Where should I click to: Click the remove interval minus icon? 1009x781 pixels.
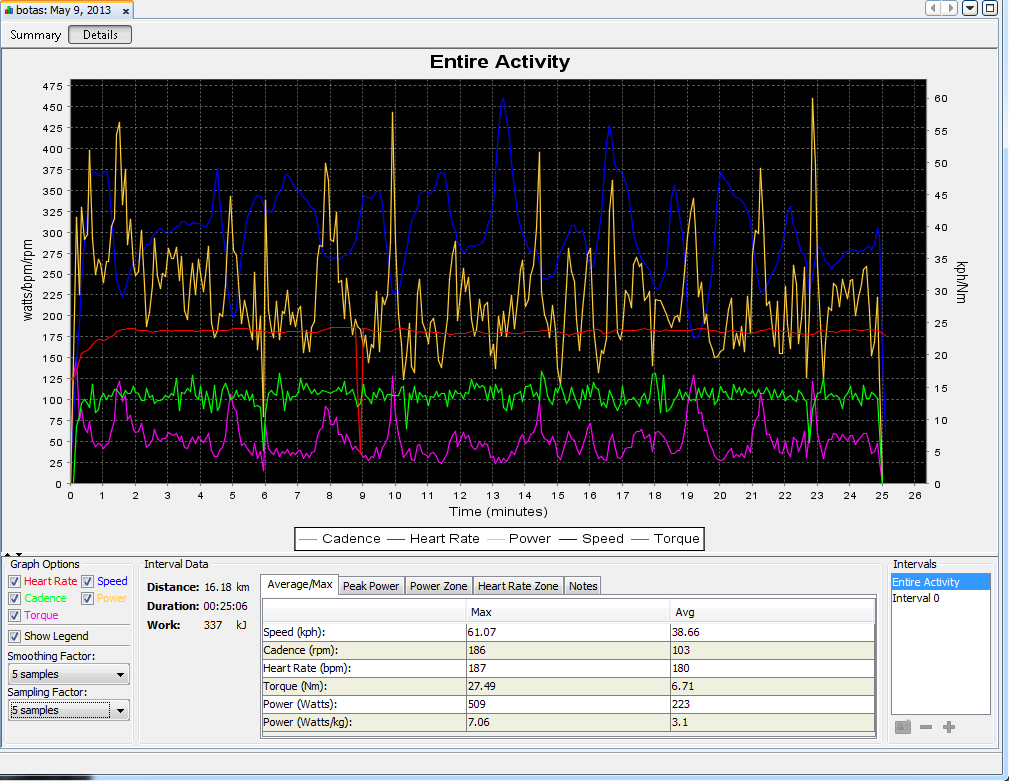click(x=926, y=727)
